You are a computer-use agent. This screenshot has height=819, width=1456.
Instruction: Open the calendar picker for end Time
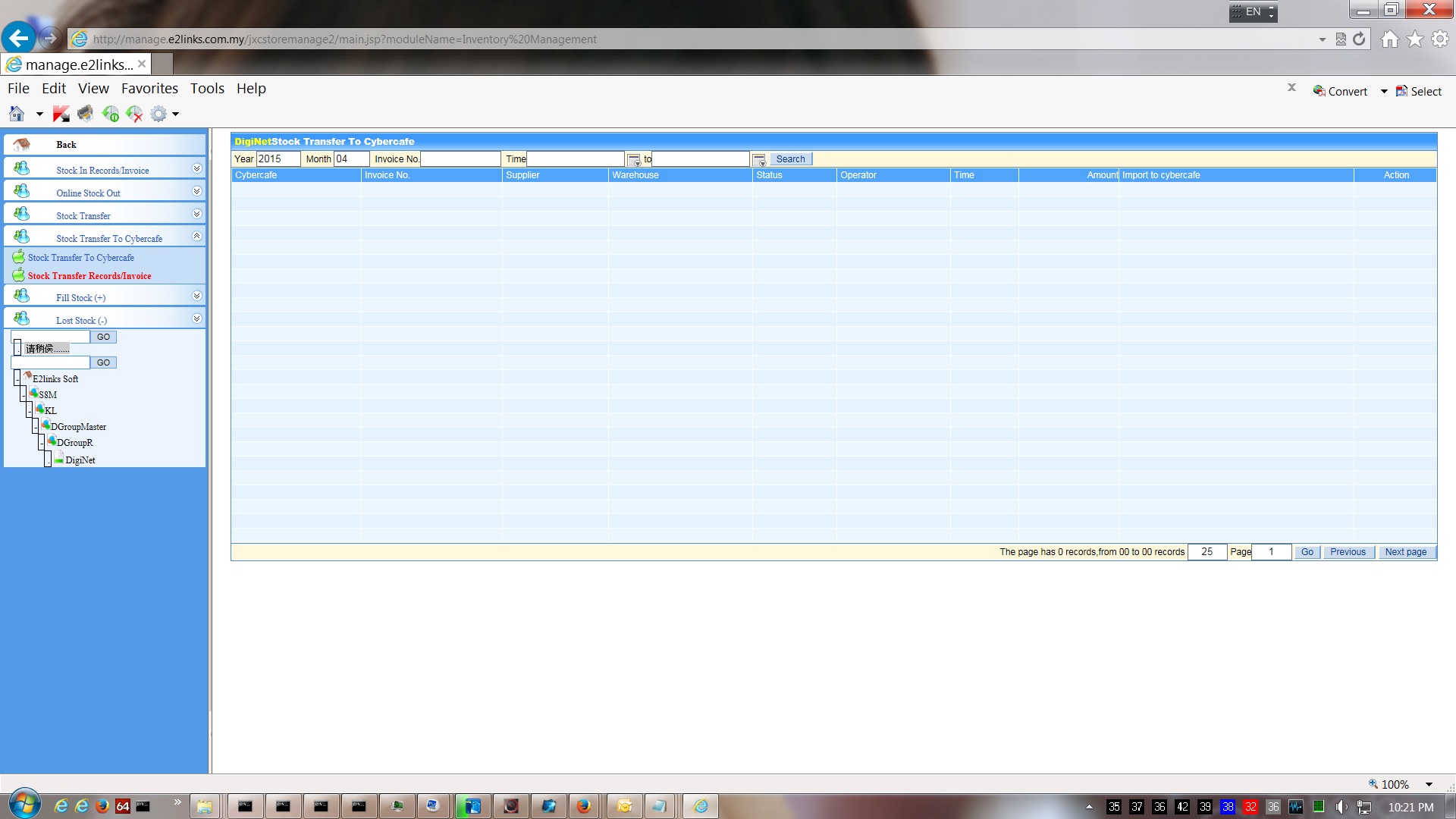(759, 160)
